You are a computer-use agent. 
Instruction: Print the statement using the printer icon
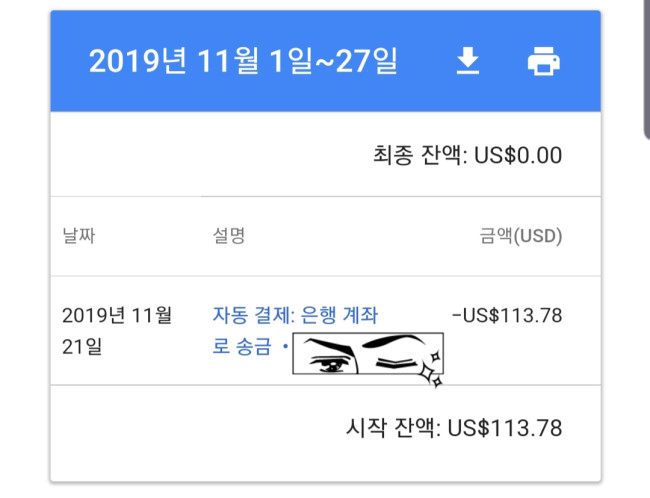pos(543,62)
